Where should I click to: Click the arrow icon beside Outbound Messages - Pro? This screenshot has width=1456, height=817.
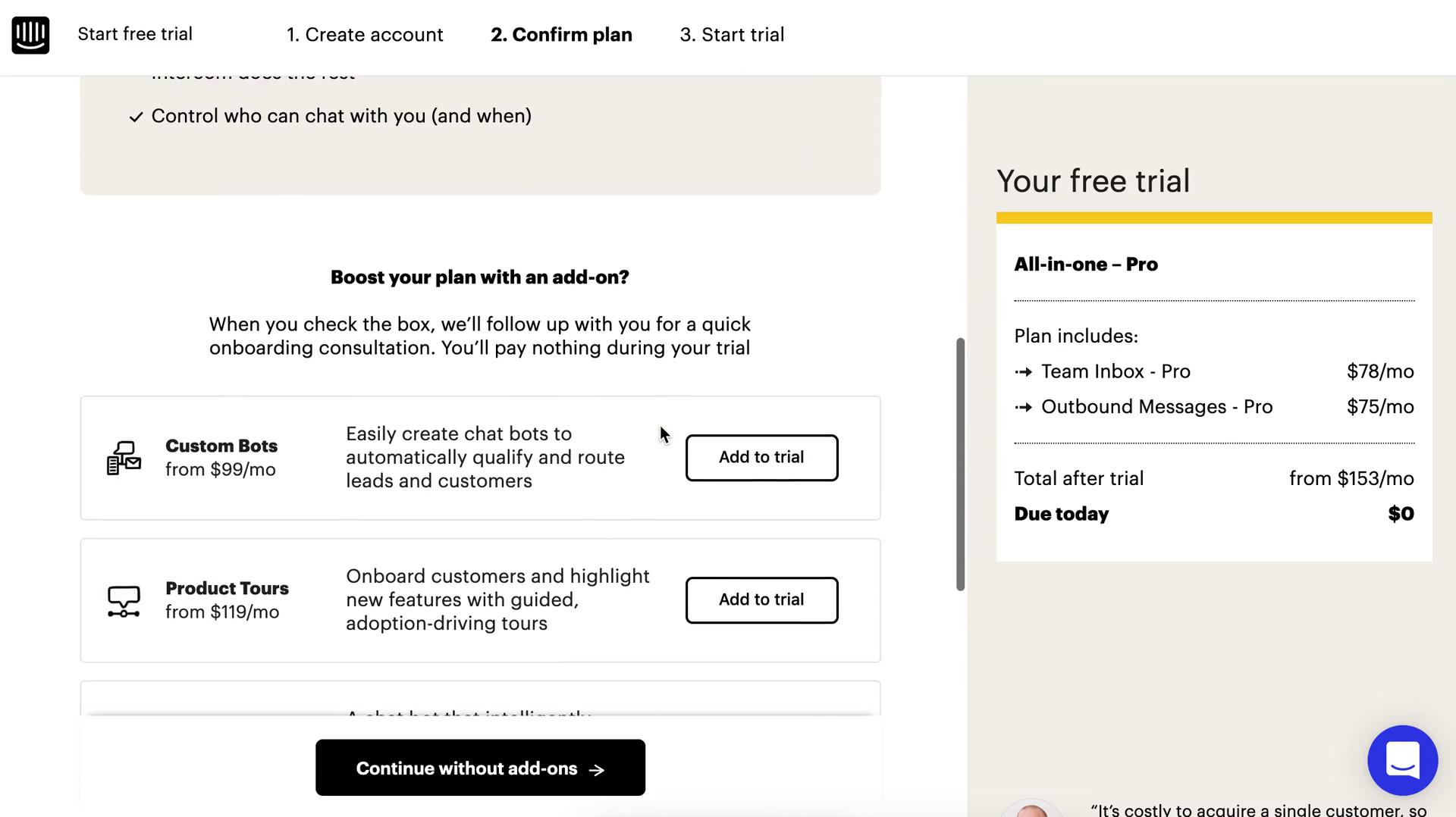pyautogui.click(x=1024, y=408)
